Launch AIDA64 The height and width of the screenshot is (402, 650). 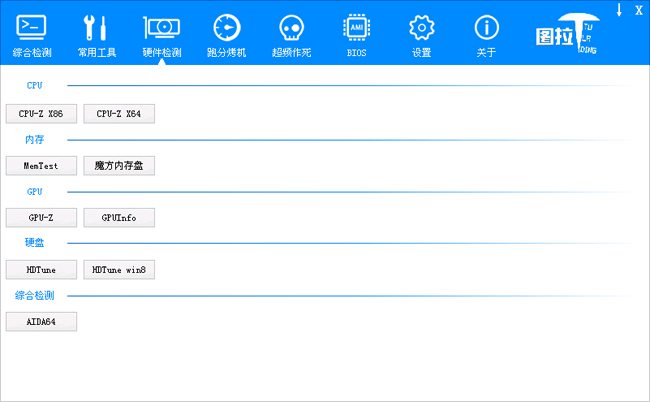pyautogui.click(x=41, y=322)
